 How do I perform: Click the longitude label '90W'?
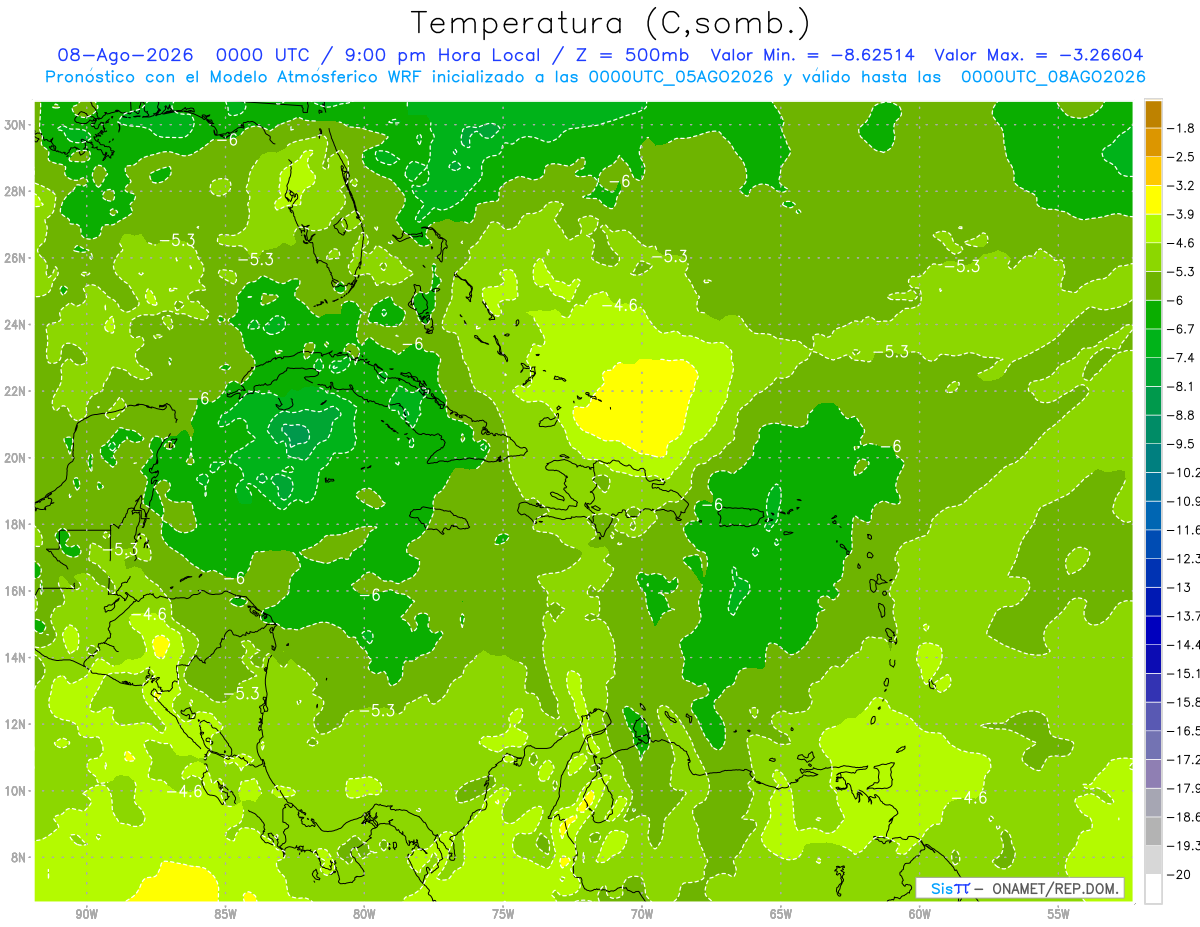point(86,914)
